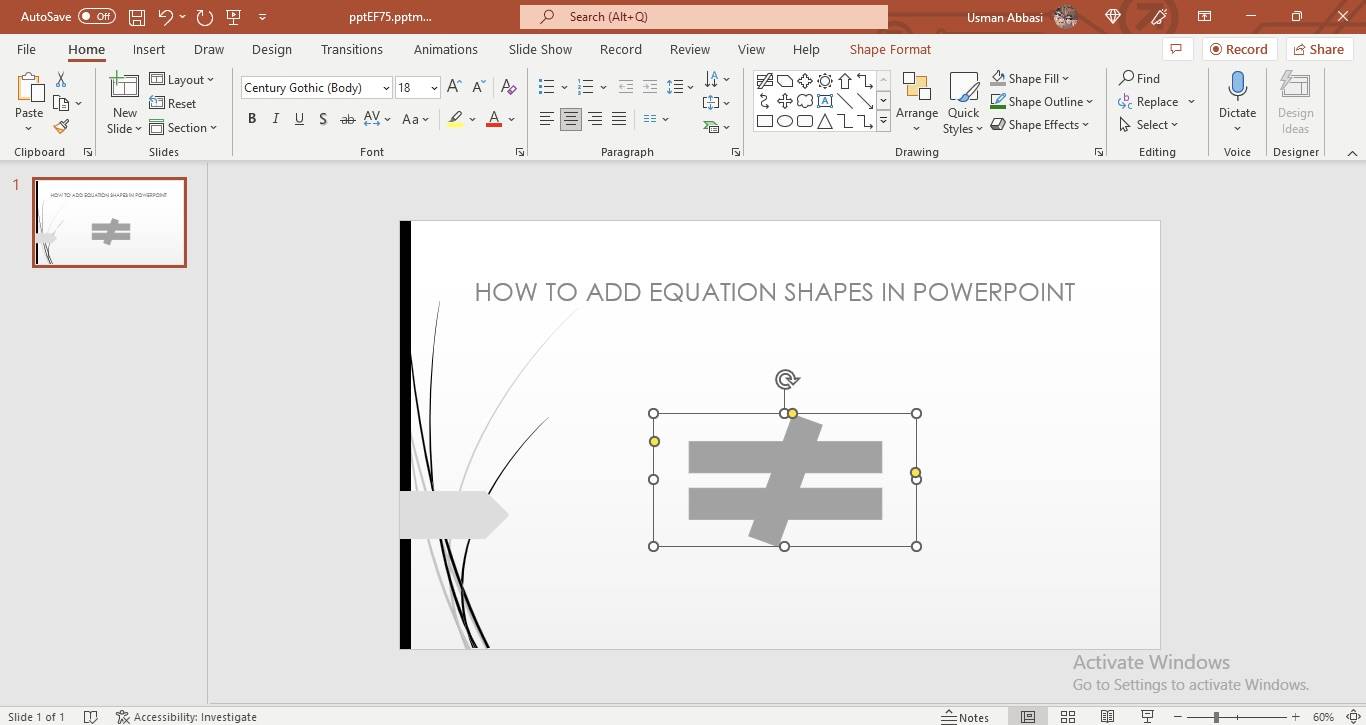Click Increase List Level indent icon
The width and height of the screenshot is (1366, 725).
click(x=650, y=88)
